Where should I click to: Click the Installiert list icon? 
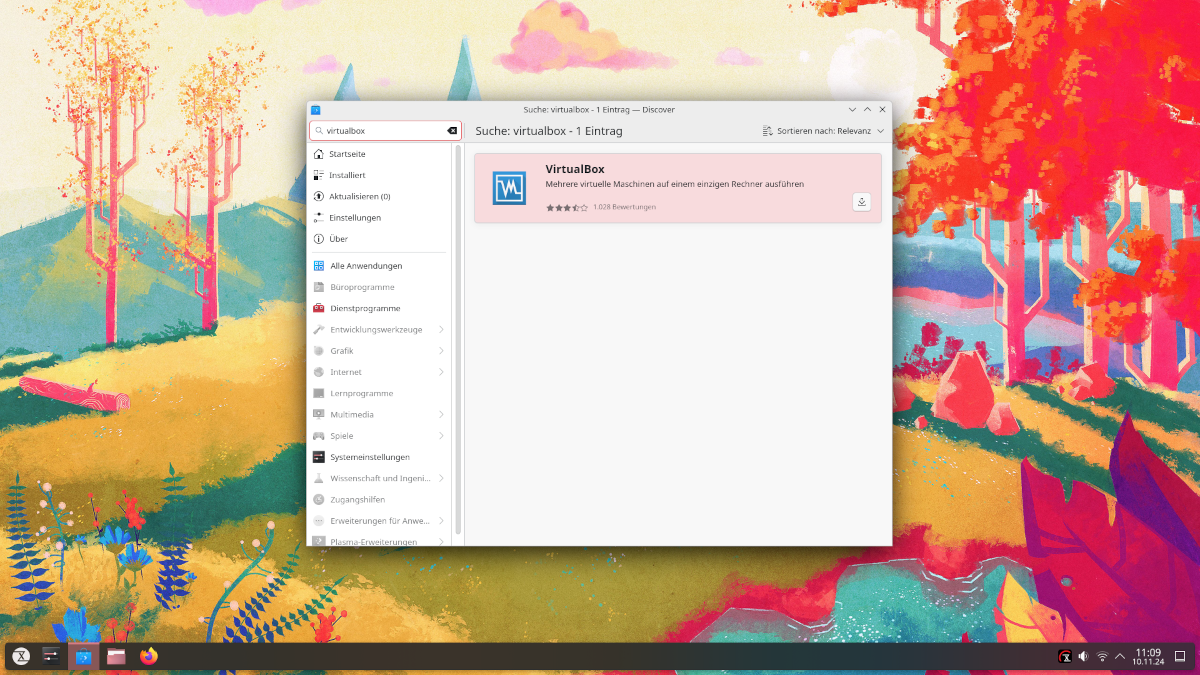(x=319, y=175)
